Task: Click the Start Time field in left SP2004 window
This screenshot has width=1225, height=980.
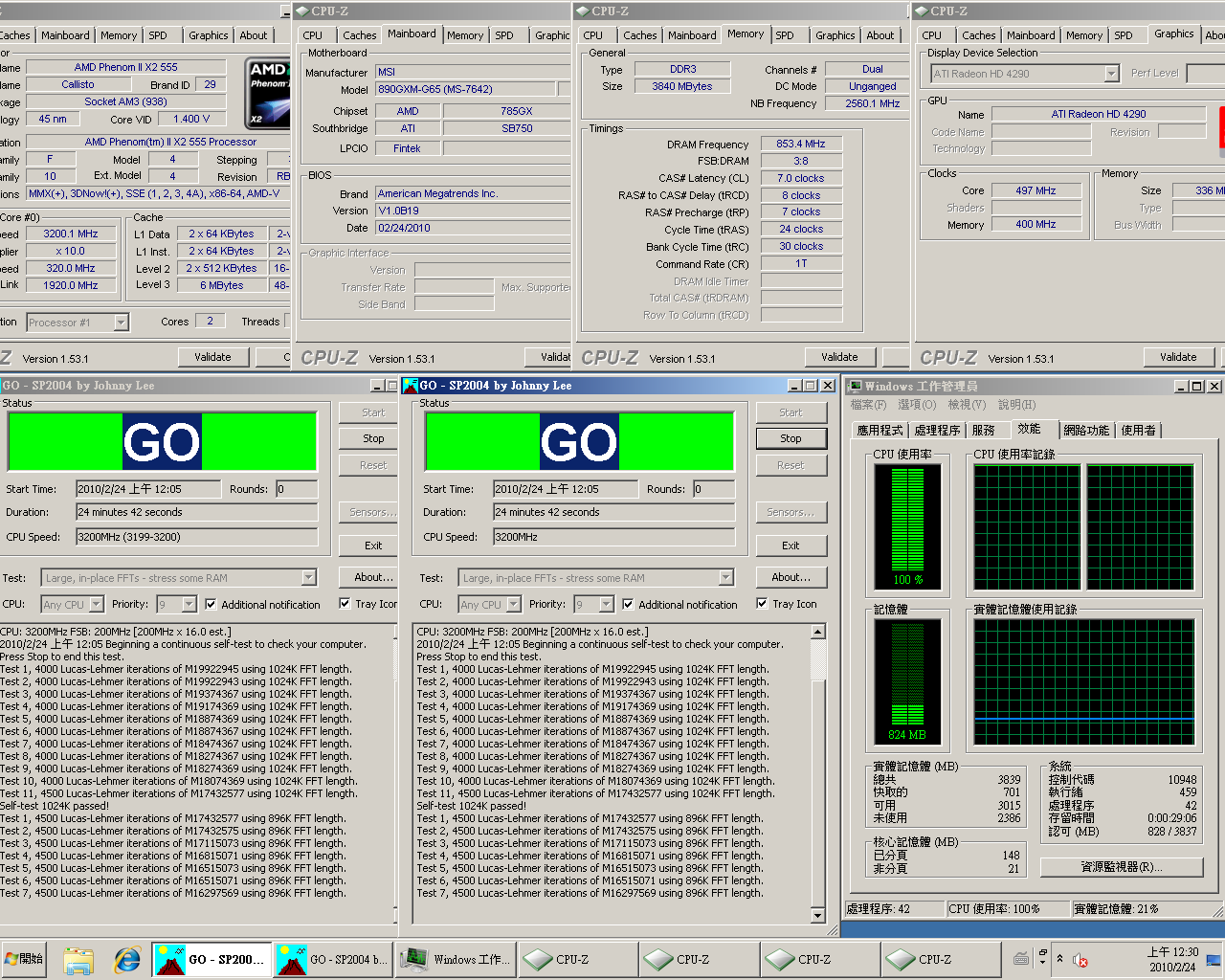Action: coord(147,489)
